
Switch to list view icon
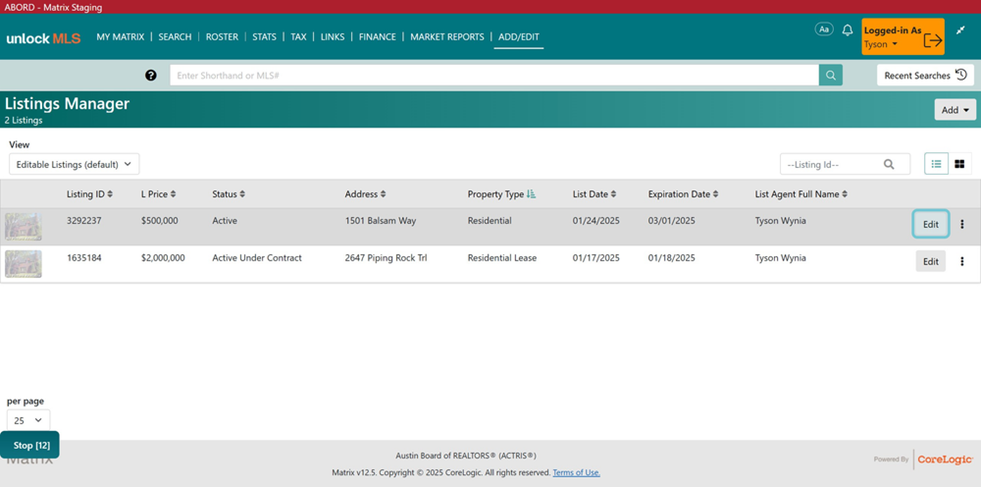click(936, 164)
